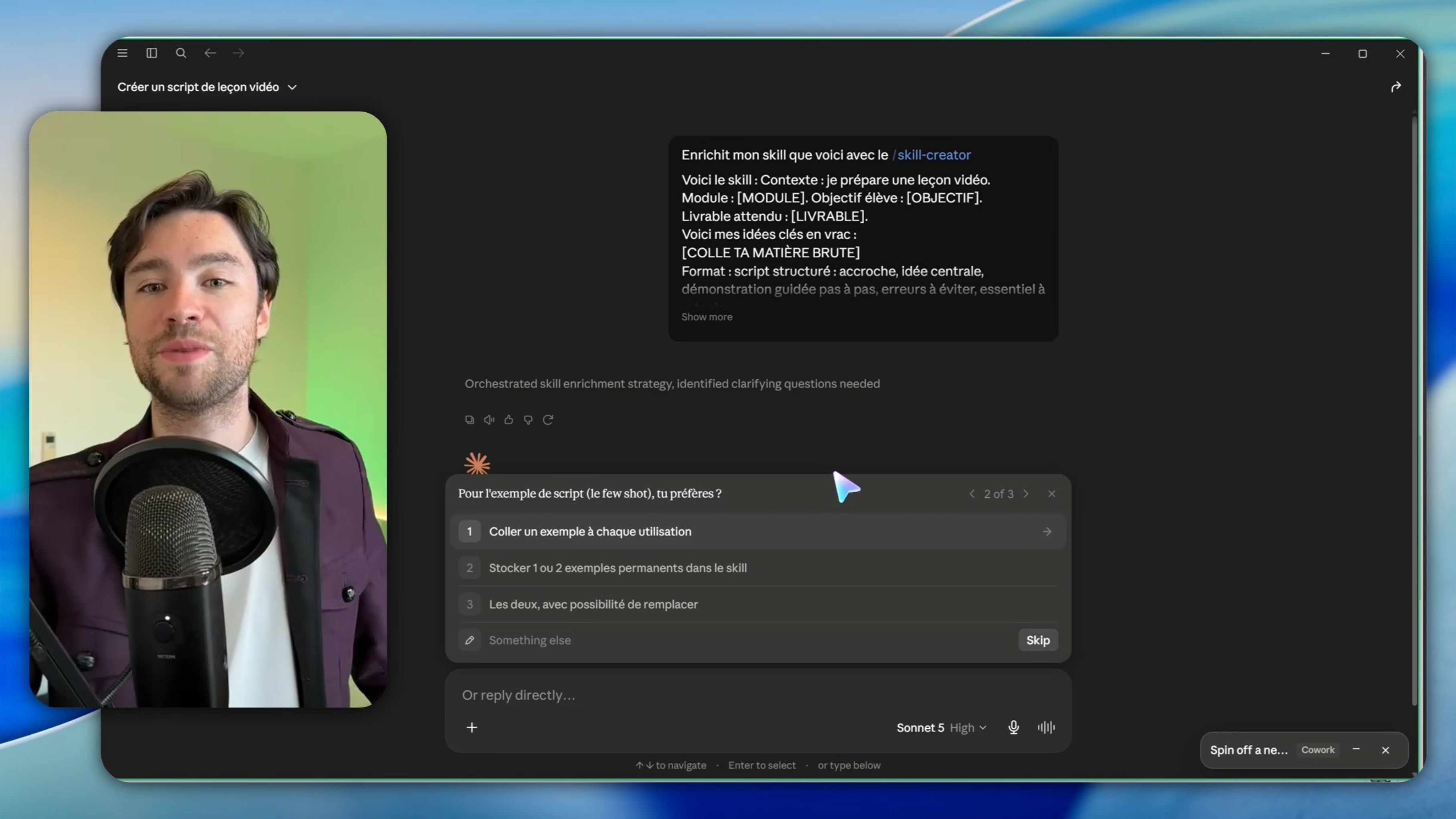
Task: Open the Spin off a ne... popup
Action: pos(1249,750)
